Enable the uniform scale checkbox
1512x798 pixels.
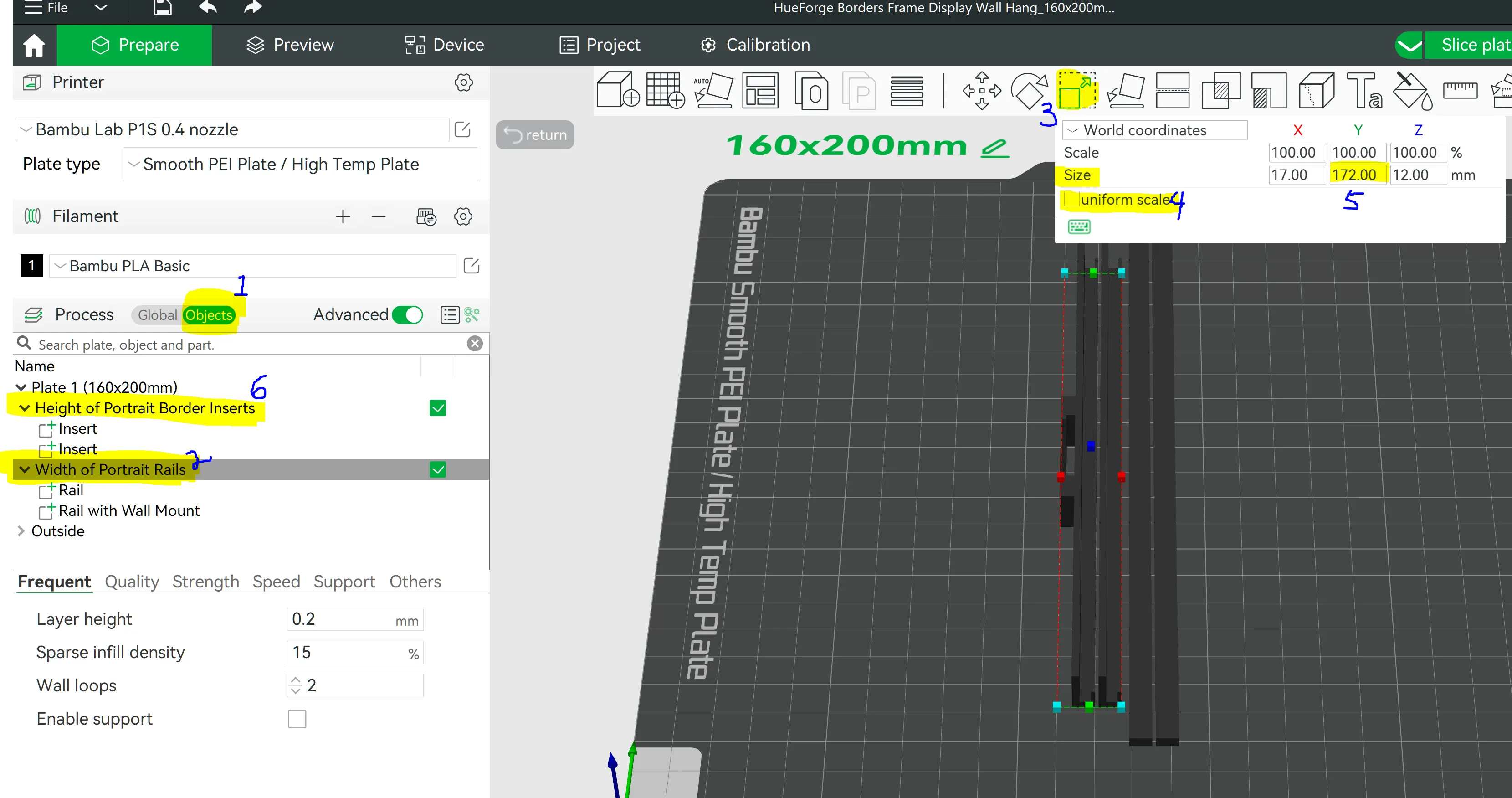click(x=1072, y=199)
